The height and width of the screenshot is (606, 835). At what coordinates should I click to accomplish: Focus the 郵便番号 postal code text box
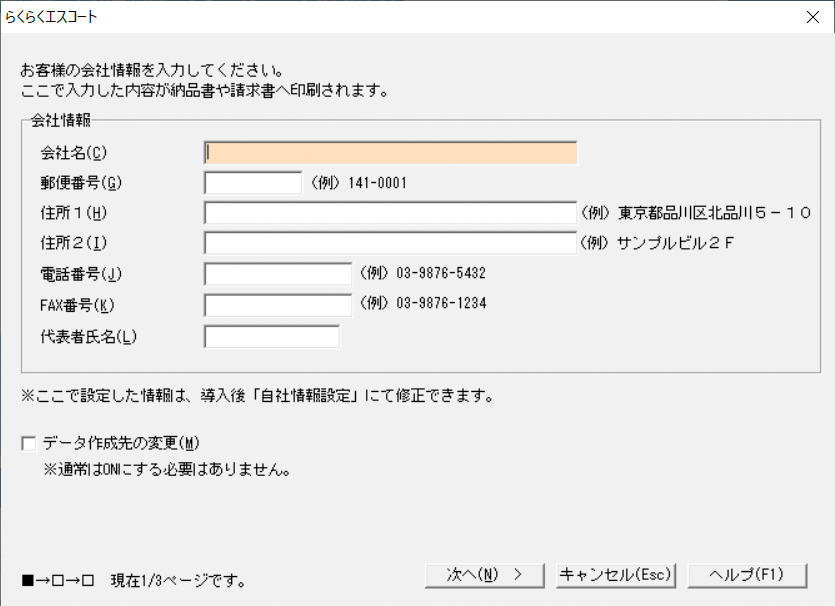coord(252,183)
